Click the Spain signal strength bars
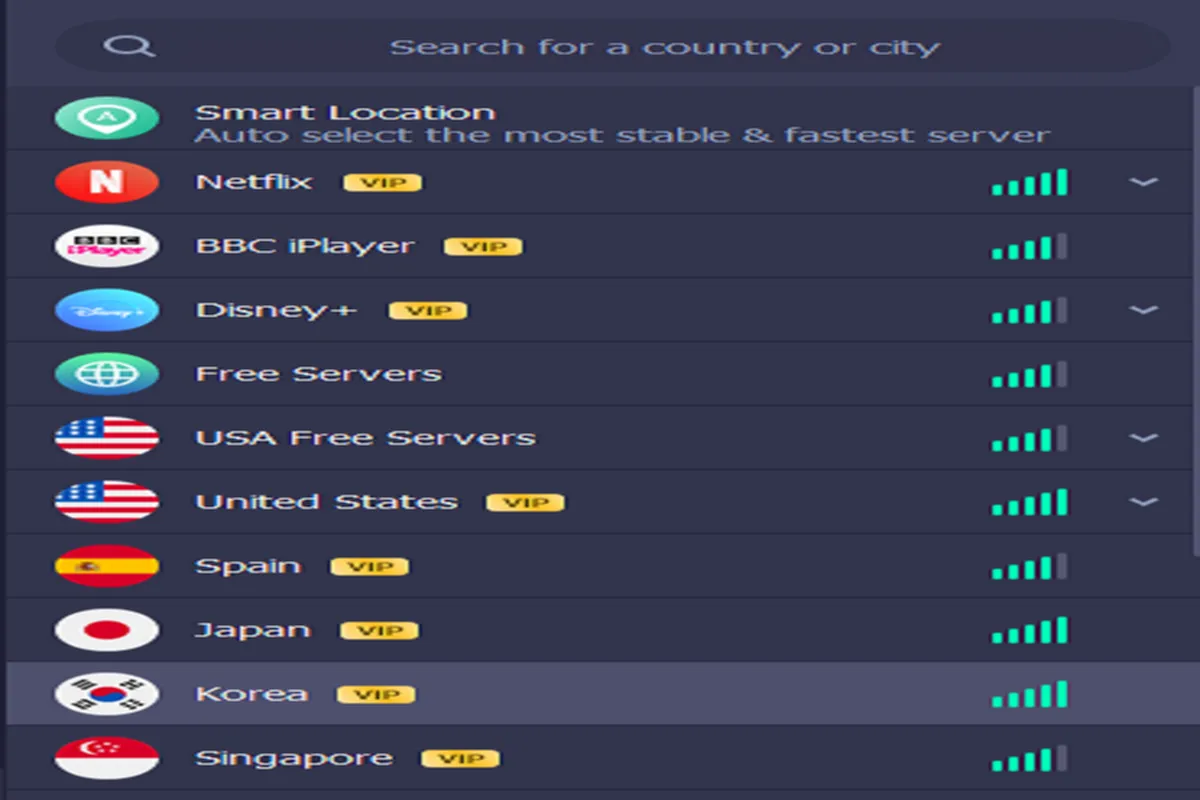Viewport: 1200px width, 800px height. point(1030,566)
